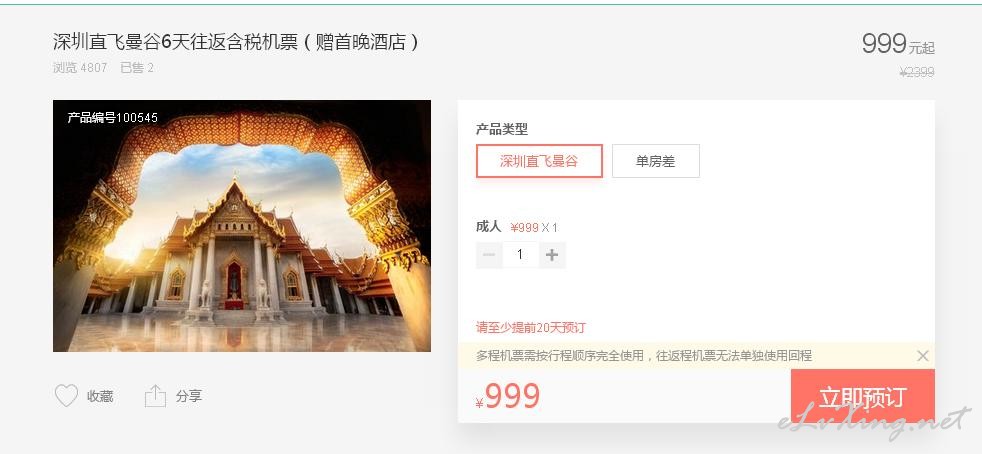This screenshot has height=454, width=982.
Task: Click the 立即预订 booking button
Action: pyautogui.click(x=862, y=396)
